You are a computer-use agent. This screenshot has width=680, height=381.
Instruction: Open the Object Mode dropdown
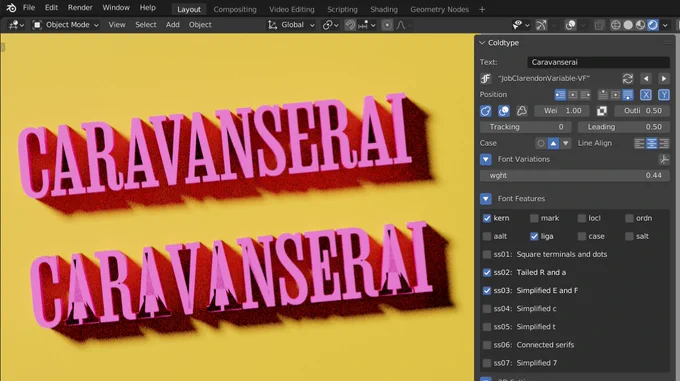[x=66, y=25]
